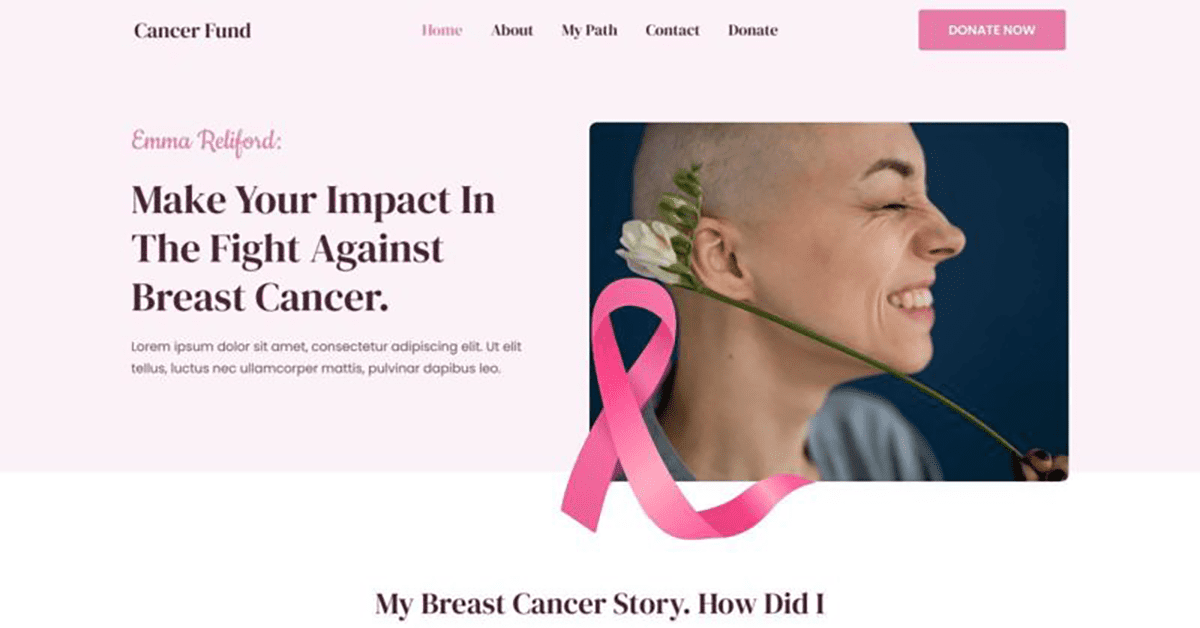Click the white flower behind the ear
The image size is (1200, 628).
click(648, 249)
